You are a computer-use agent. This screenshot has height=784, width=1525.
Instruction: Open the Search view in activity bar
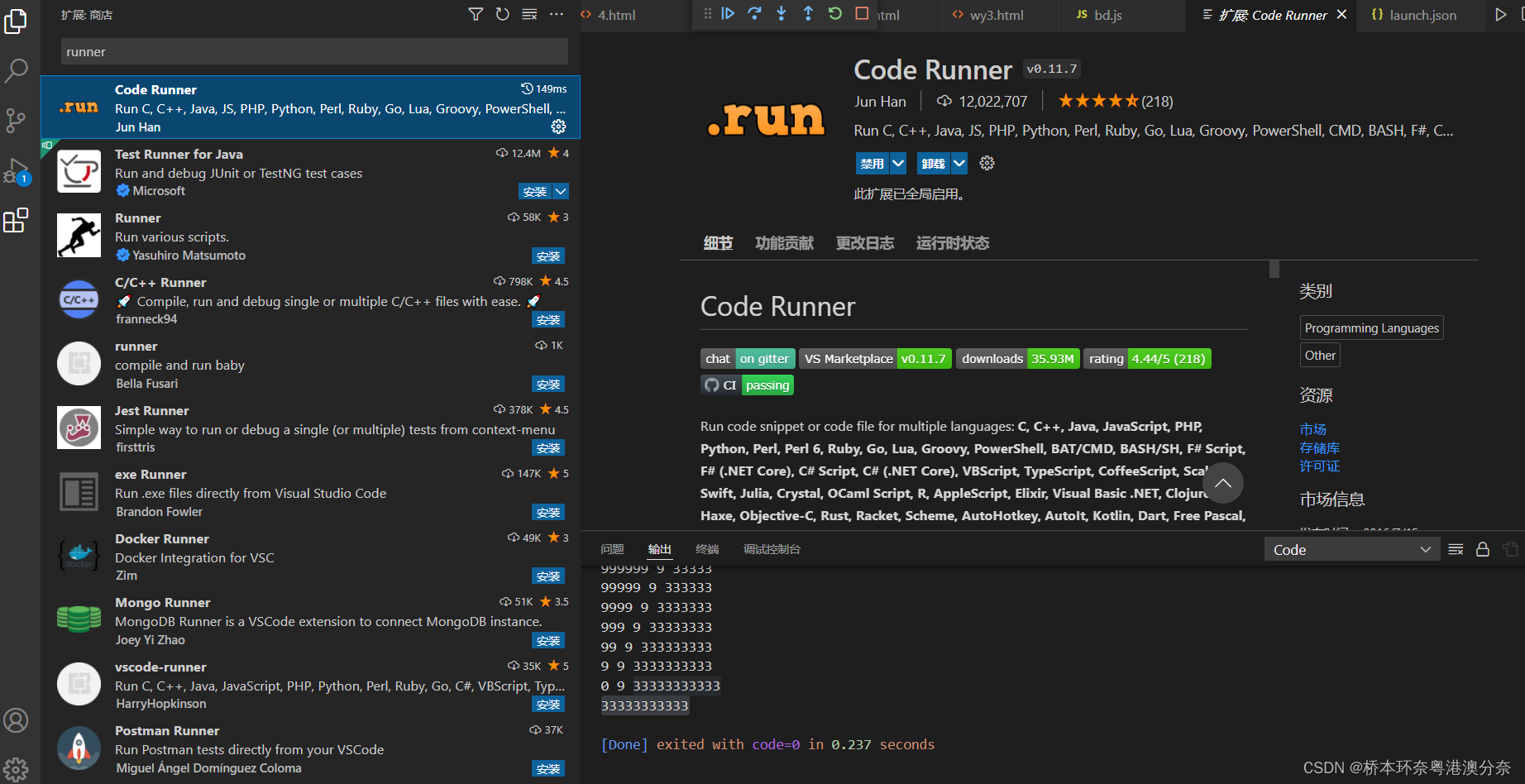(16, 71)
